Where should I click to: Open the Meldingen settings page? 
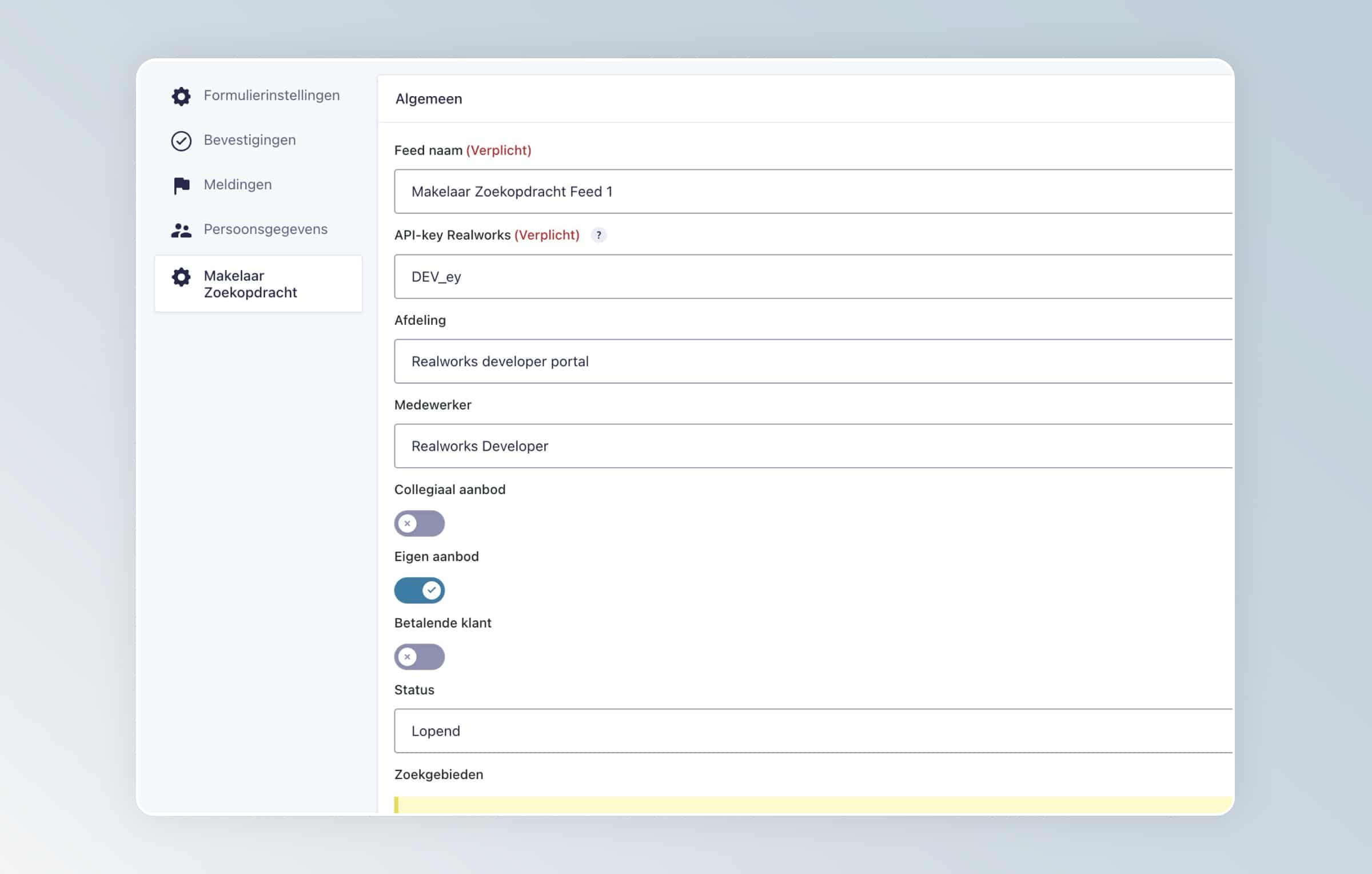point(238,185)
